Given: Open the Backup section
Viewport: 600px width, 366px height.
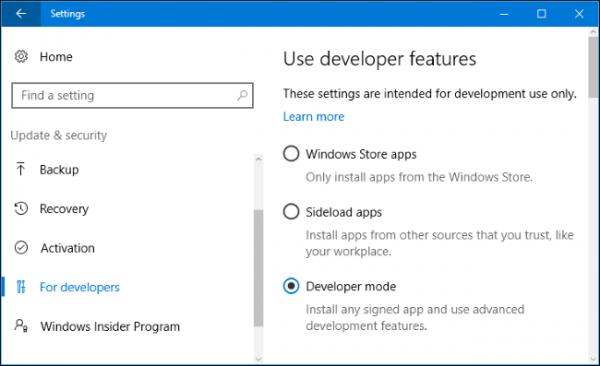Looking at the screenshot, I should [59, 169].
